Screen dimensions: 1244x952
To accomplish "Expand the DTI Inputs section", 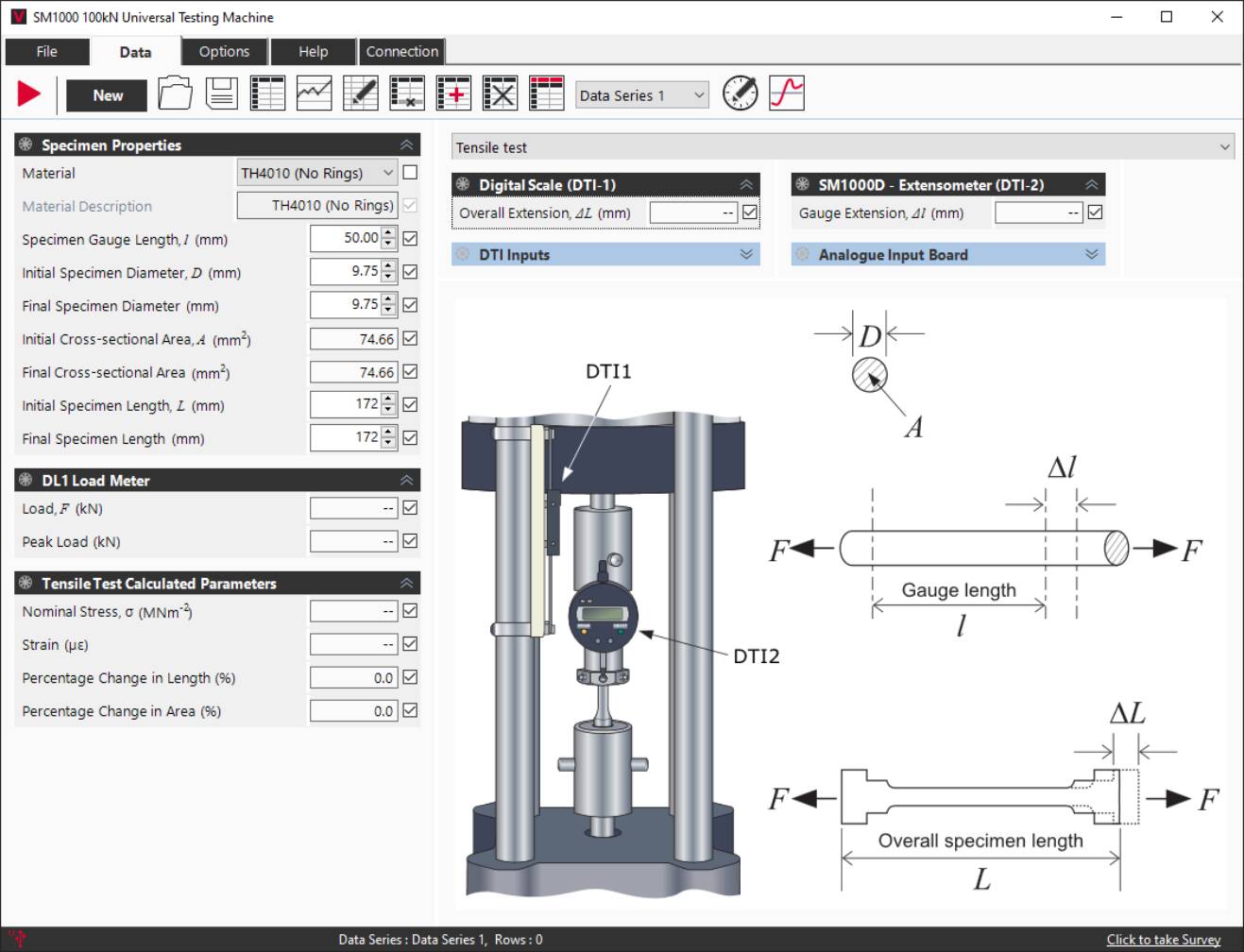I will coord(605,255).
